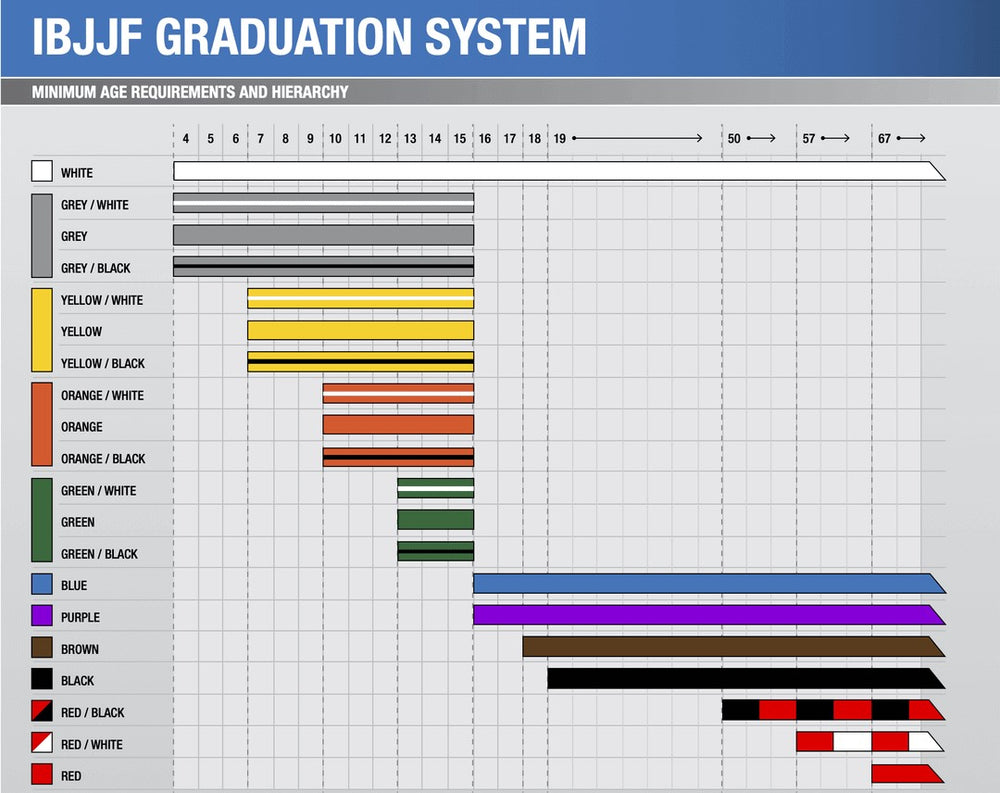
Task: Select the black belt legend swatch
Action: [42, 679]
